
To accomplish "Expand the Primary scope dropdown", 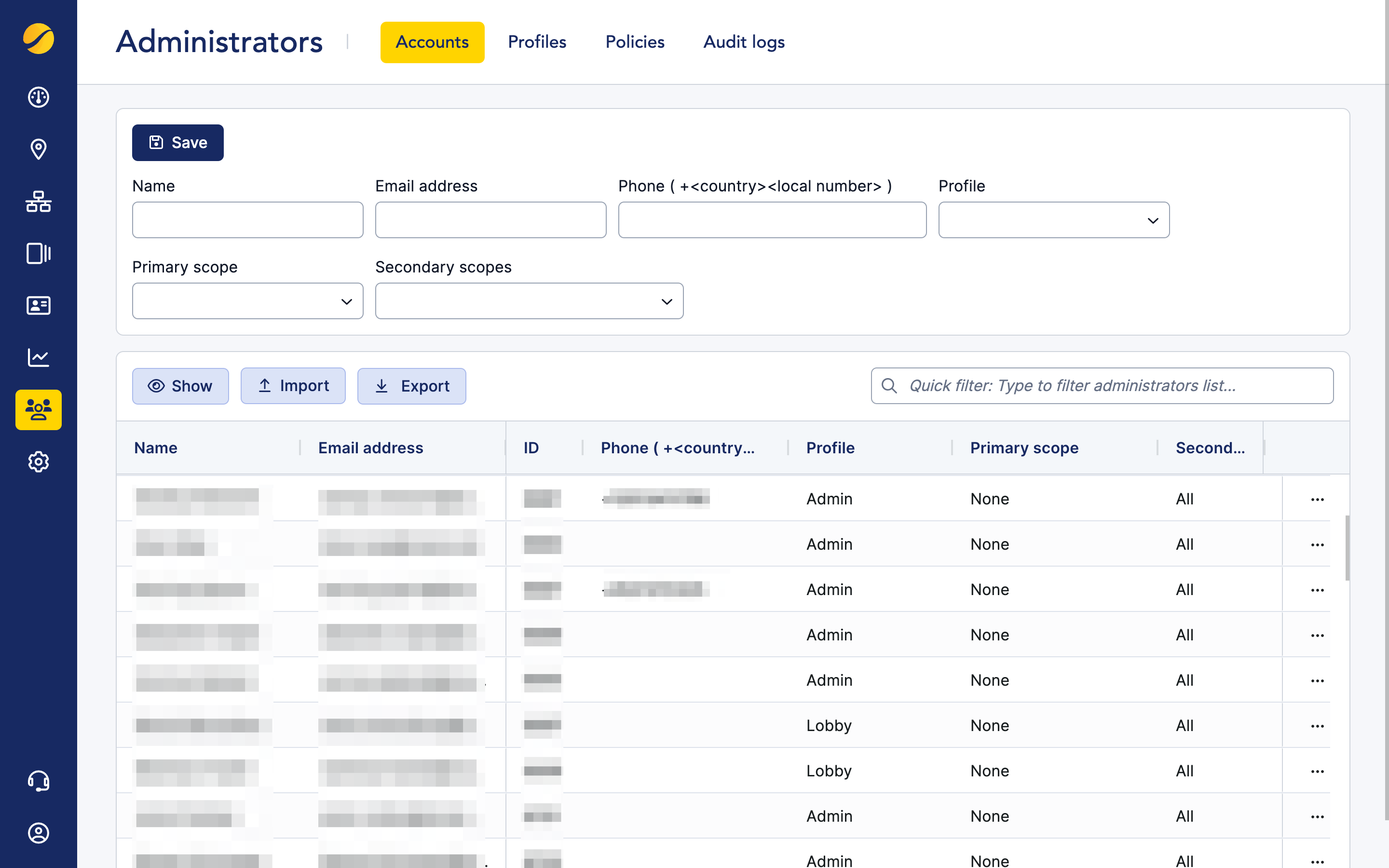I will pos(247,301).
